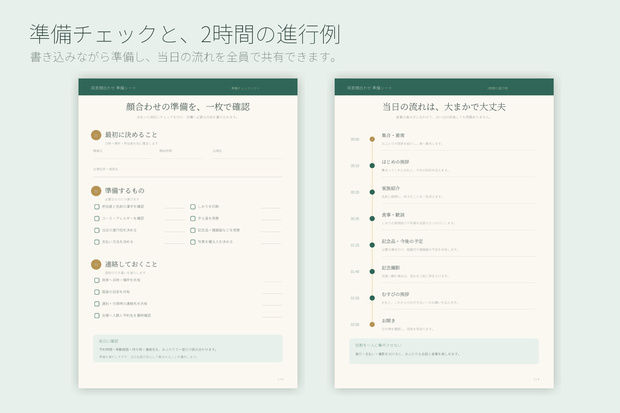Image resolution: width=620 pixels, height=413 pixels.
Task: Click the gold badge beside 最初に決めること
Action: pos(96,135)
